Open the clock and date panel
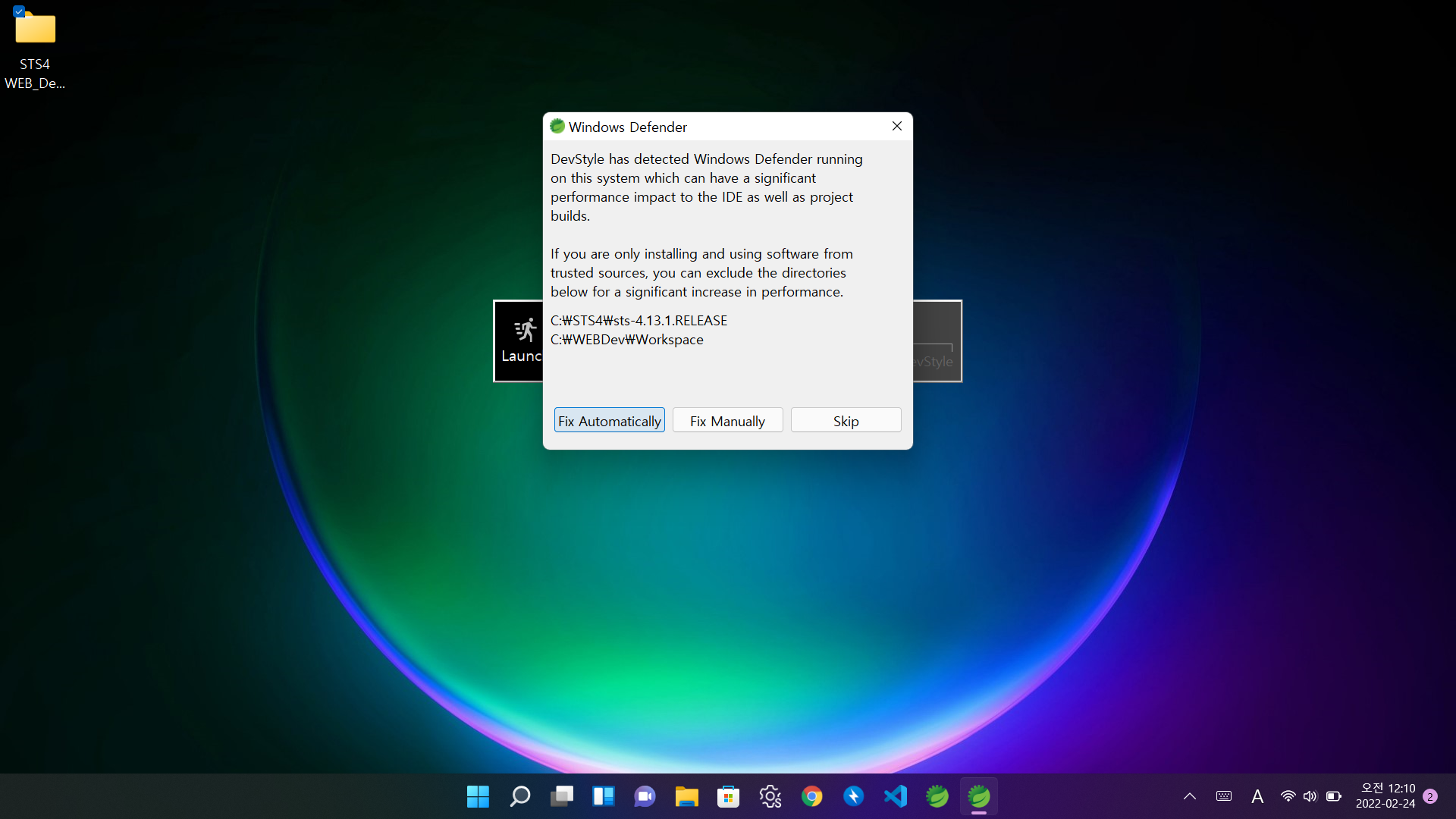1456x819 pixels. [x=1385, y=796]
